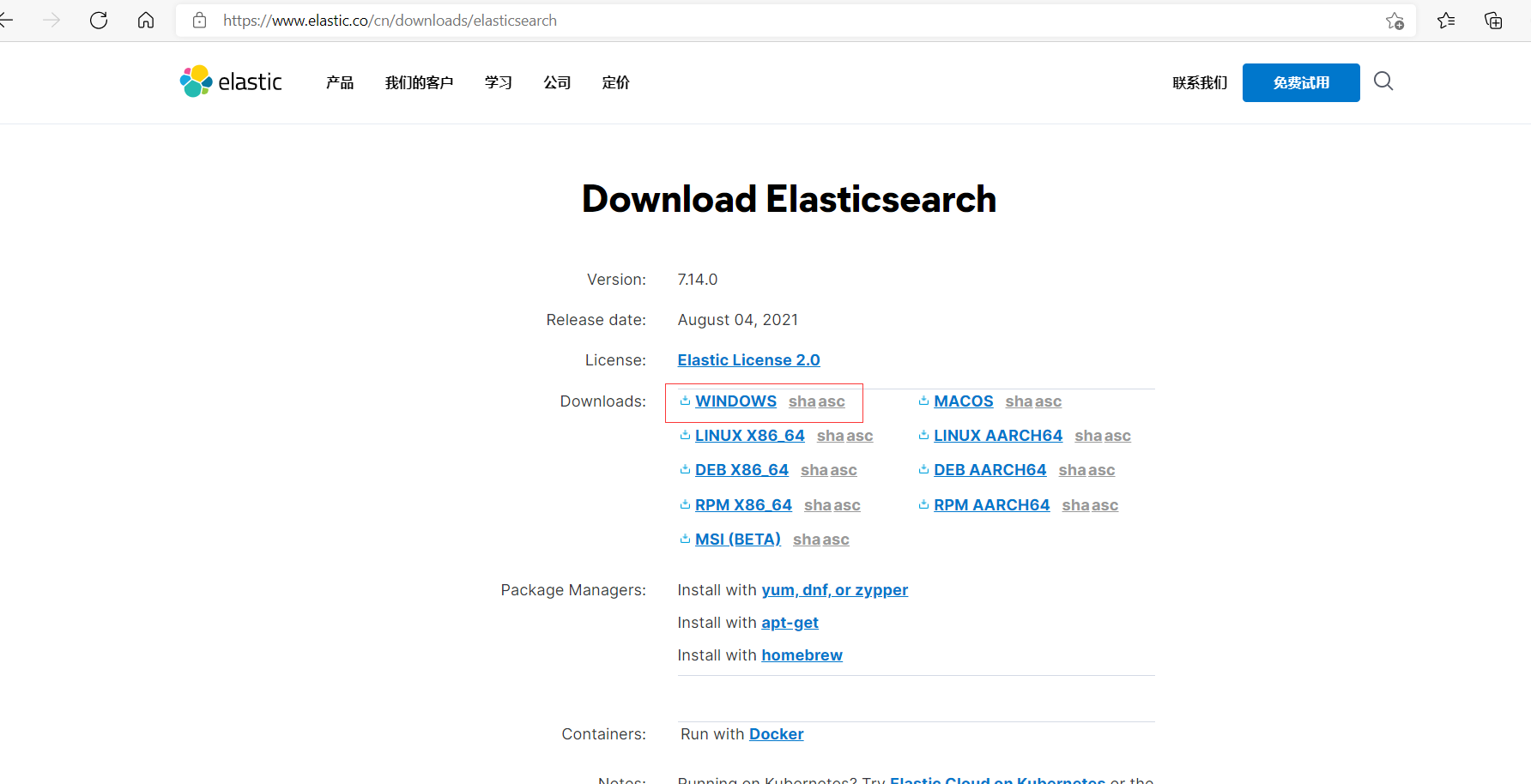Open the 学习 menu
1531x784 pixels.
pyautogui.click(x=499, y=82)
